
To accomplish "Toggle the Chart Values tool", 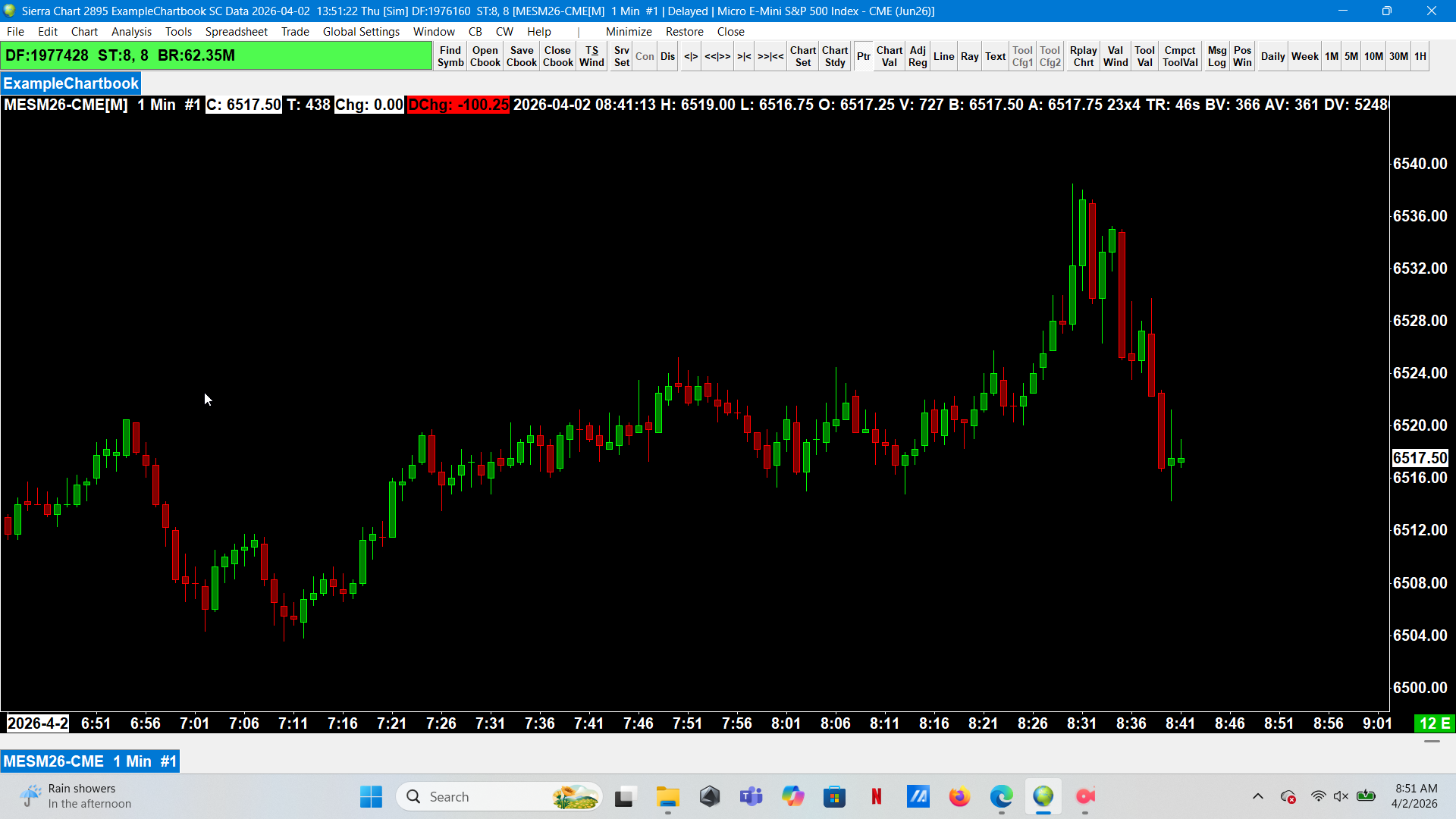I will [x=889, y=56].
